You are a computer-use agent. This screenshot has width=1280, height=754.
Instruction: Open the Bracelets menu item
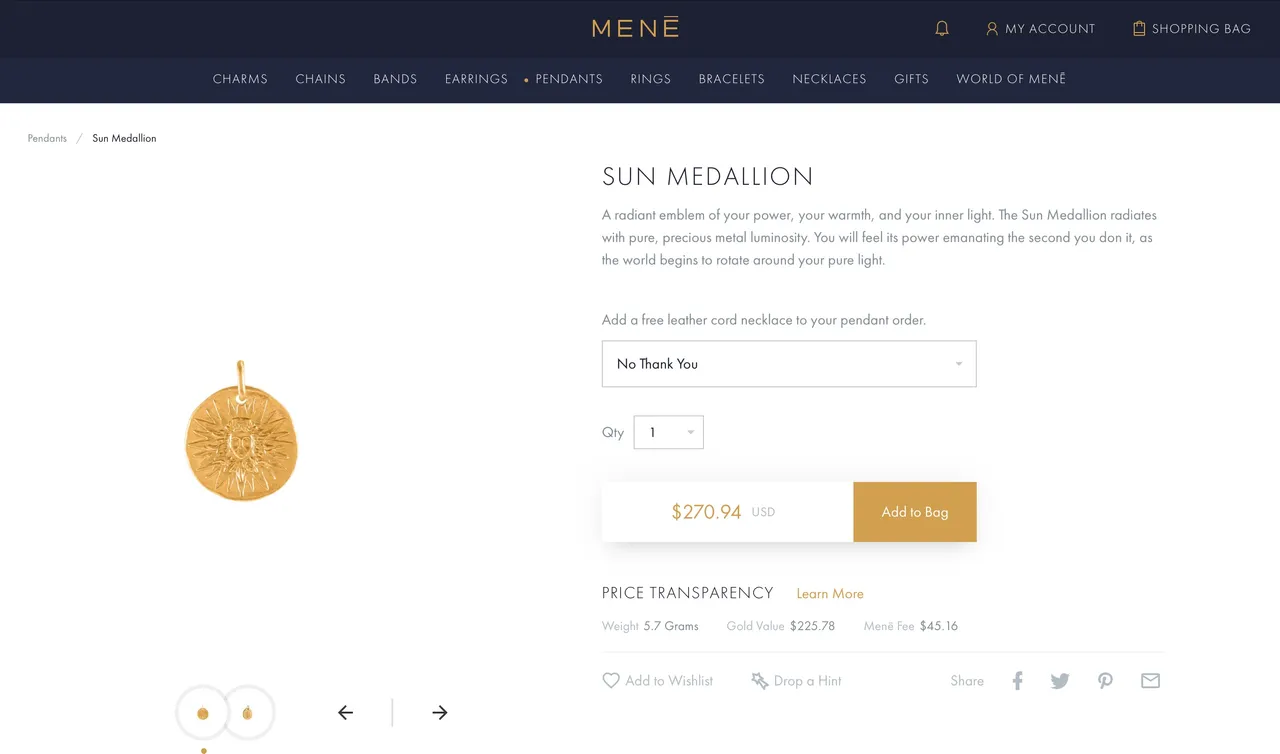[x=732, y=79]
